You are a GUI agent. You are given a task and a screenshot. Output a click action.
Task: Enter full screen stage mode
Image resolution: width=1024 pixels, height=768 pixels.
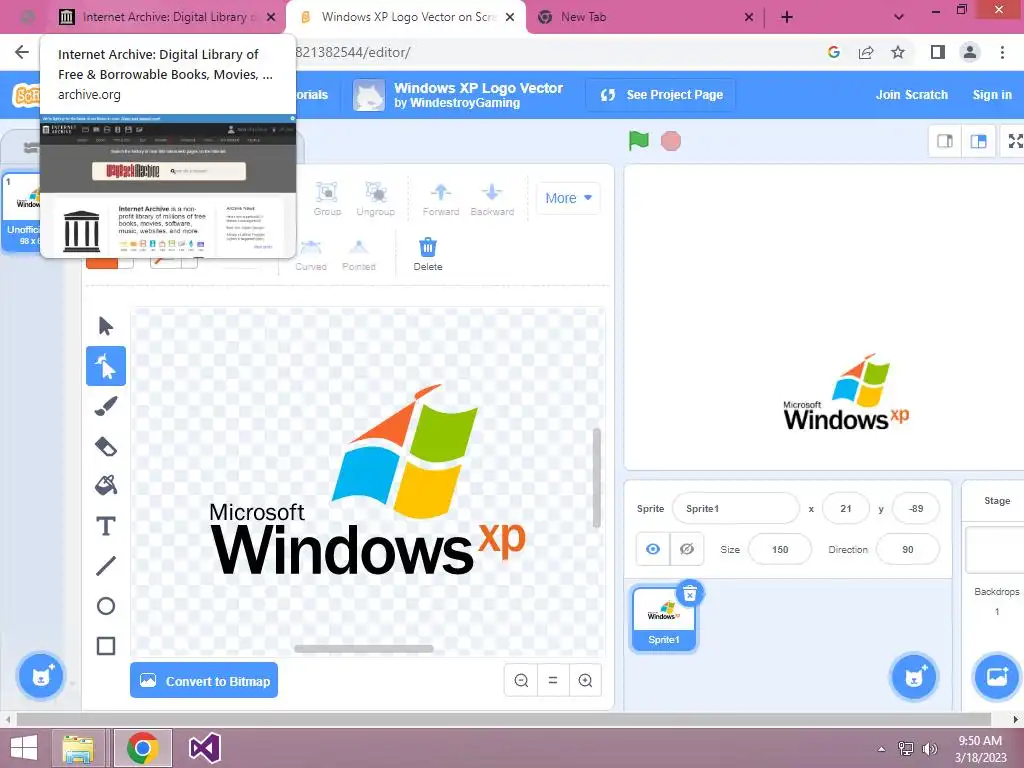pyautogui.click(x=1014, y=141)
